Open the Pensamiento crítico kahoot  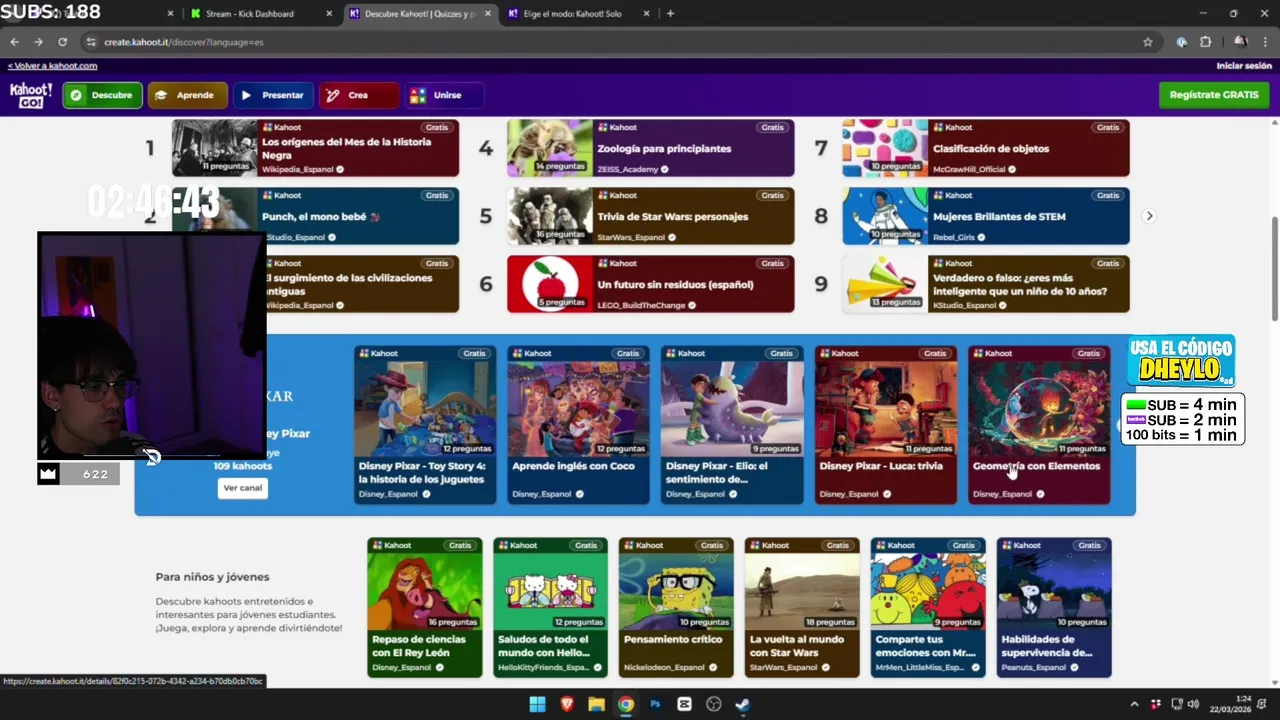point(676,608)
